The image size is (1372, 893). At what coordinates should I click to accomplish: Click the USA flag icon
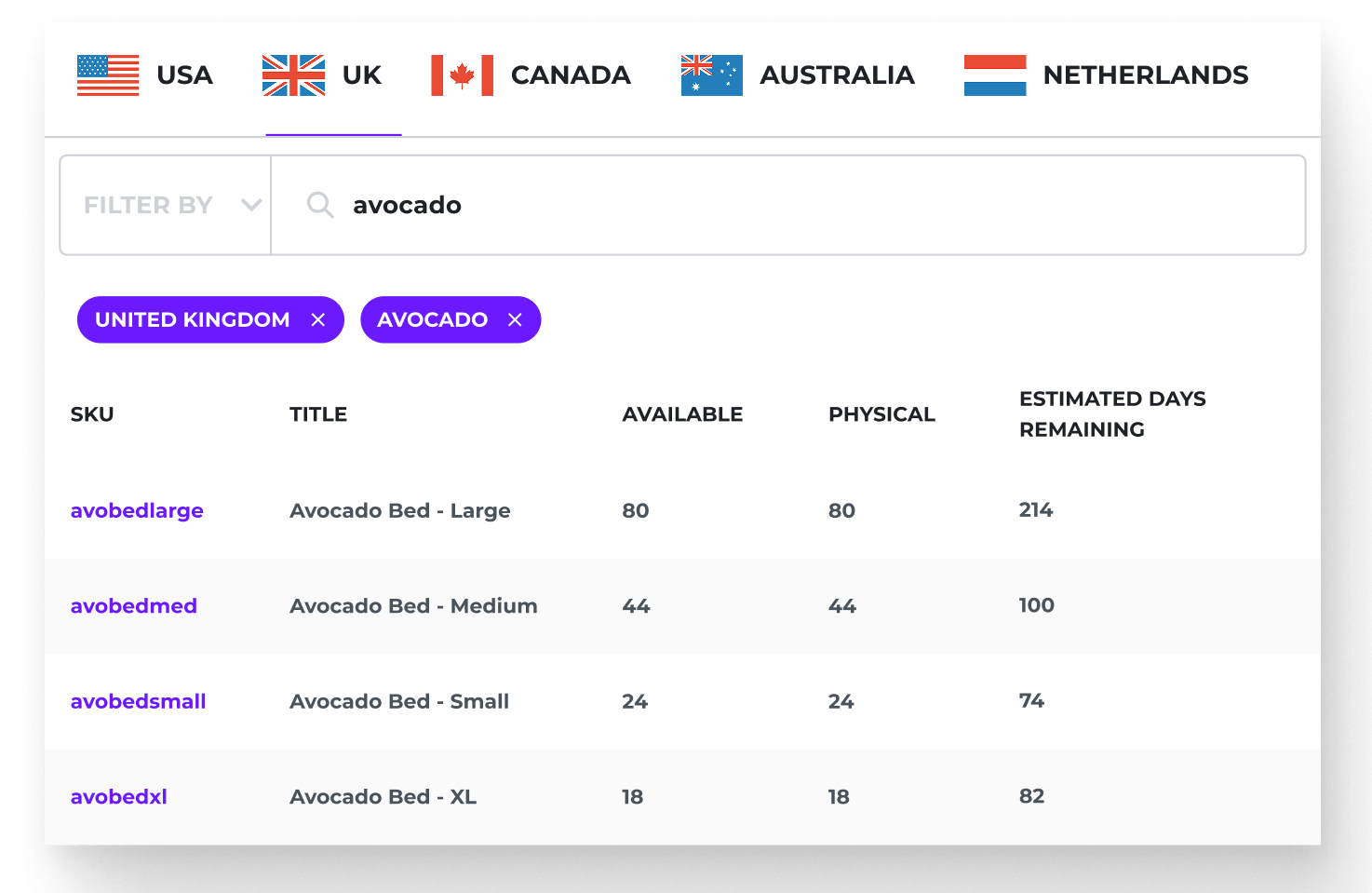tap(108, 75)
